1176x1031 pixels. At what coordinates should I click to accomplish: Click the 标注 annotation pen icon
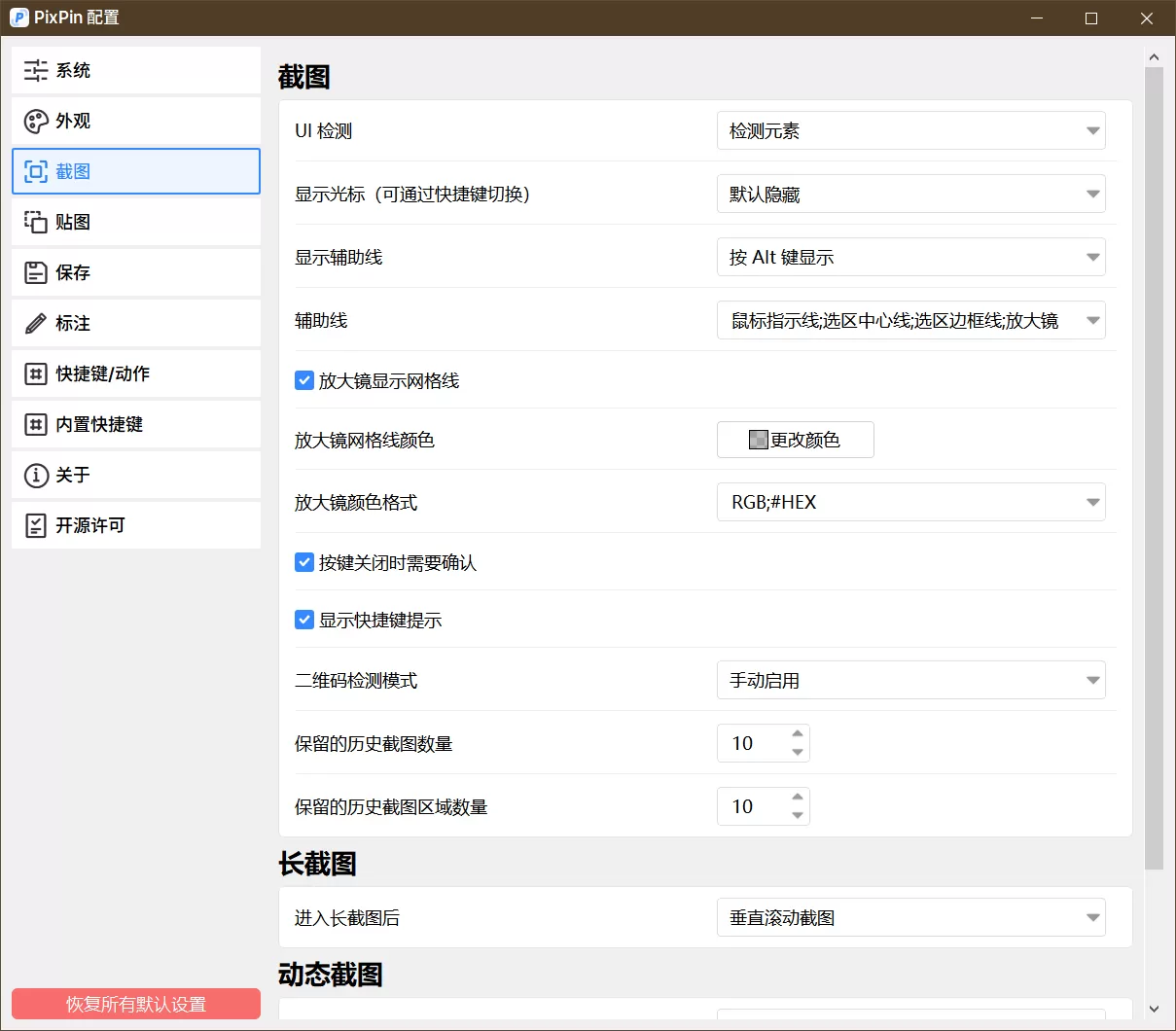pos(34,322)
